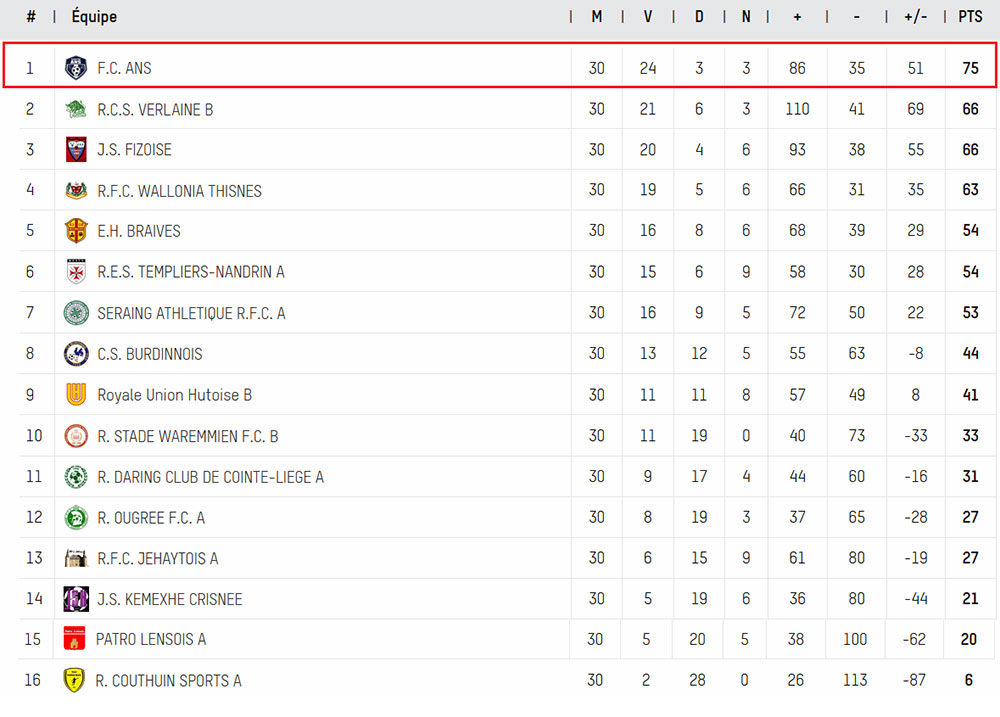
Task: Click the R. Couthuin Sports A yellow shield
Action: 75,680
